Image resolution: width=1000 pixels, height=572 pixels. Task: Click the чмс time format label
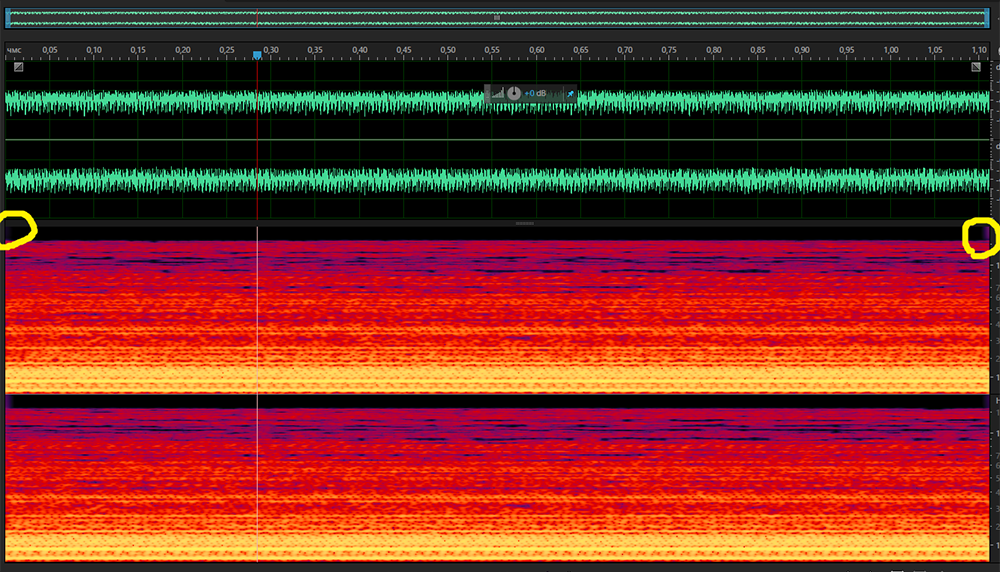(15, 49)
